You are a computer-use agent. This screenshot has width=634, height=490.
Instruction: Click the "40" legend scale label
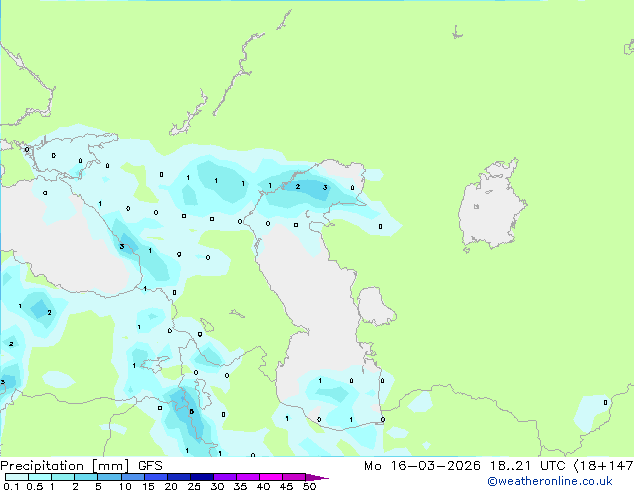click(263, 486)
